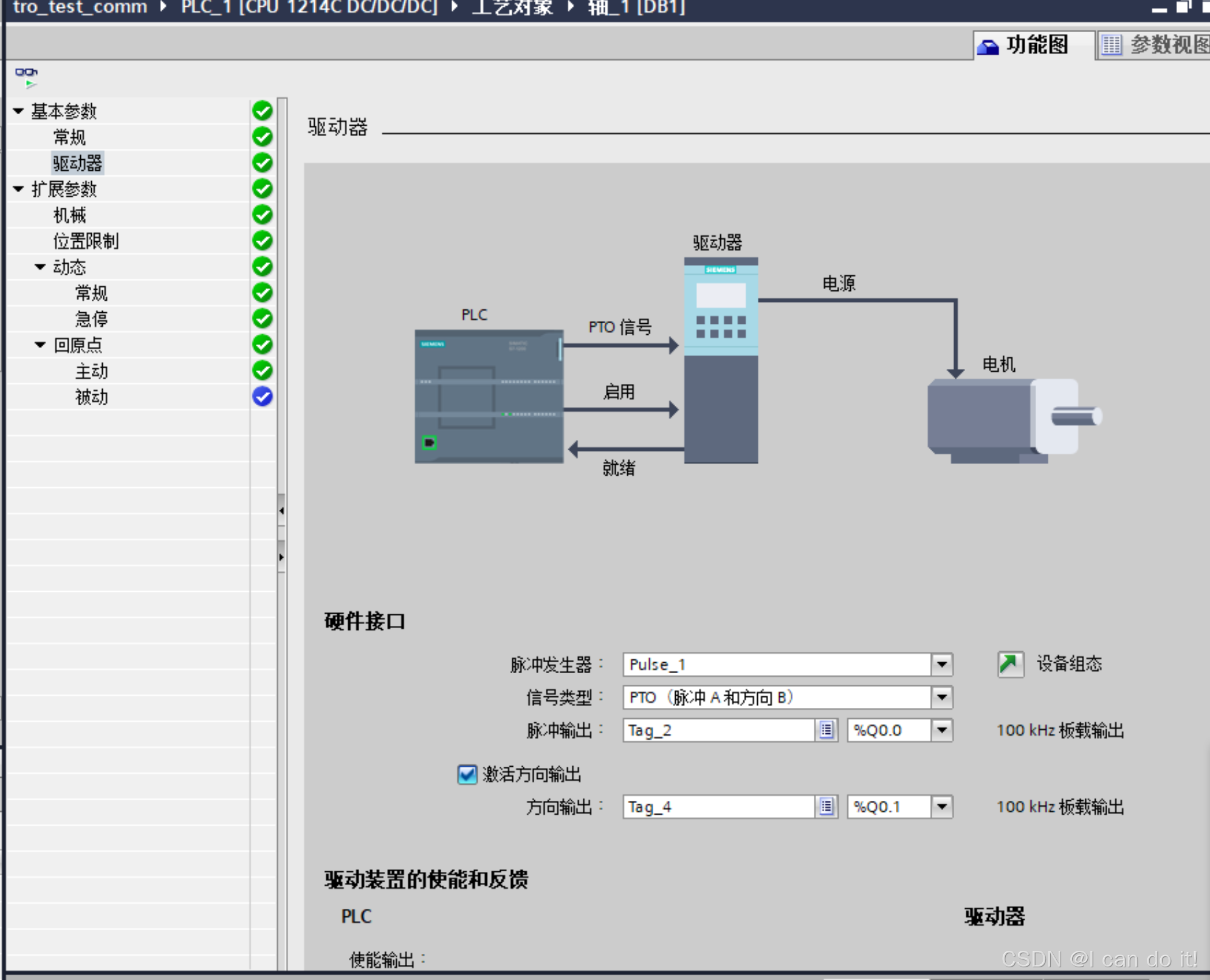
Task: Open 设备组态 with the green arrow icon
Action: [1010, 663]
